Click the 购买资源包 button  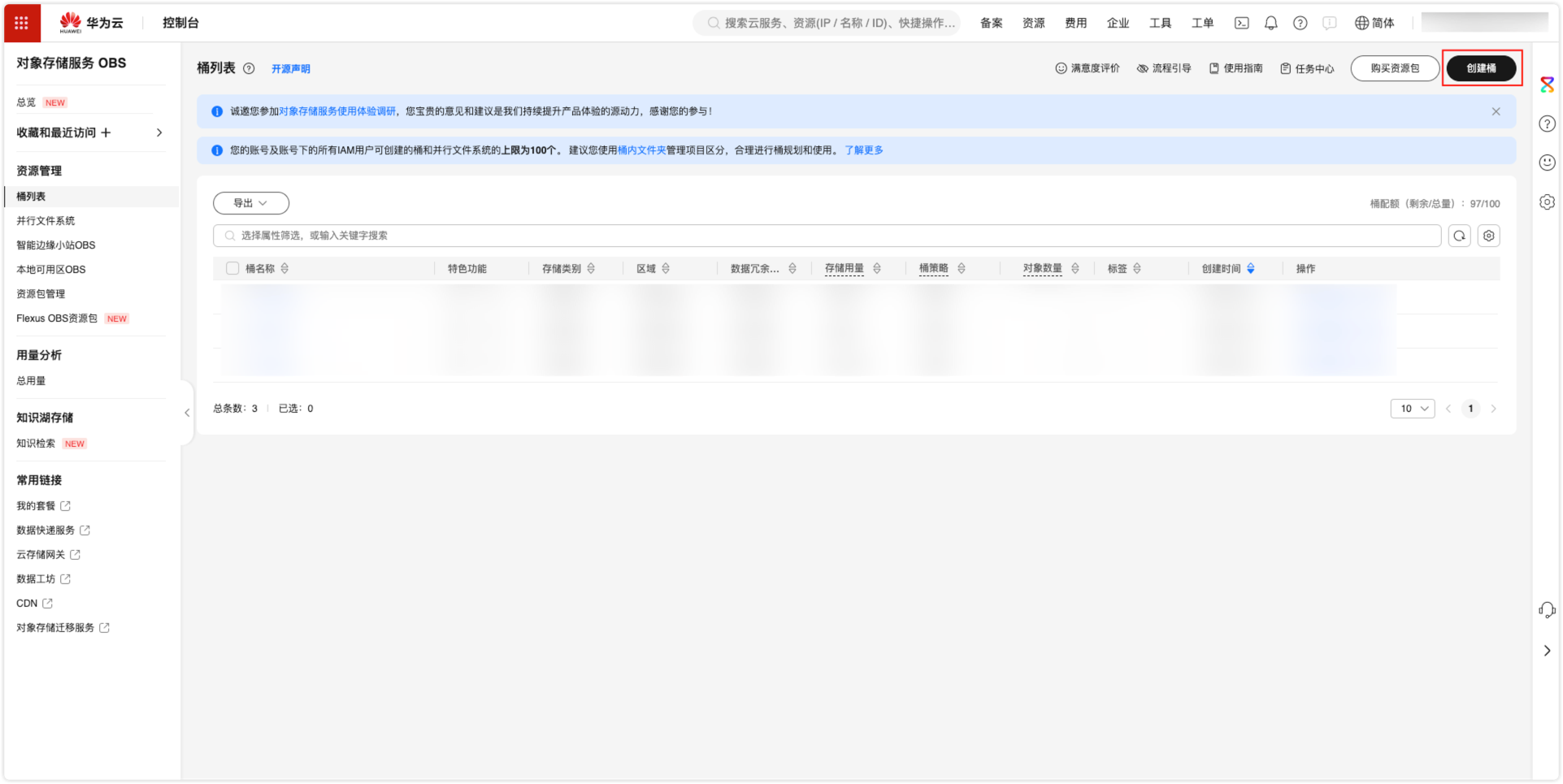(1394, 68)
